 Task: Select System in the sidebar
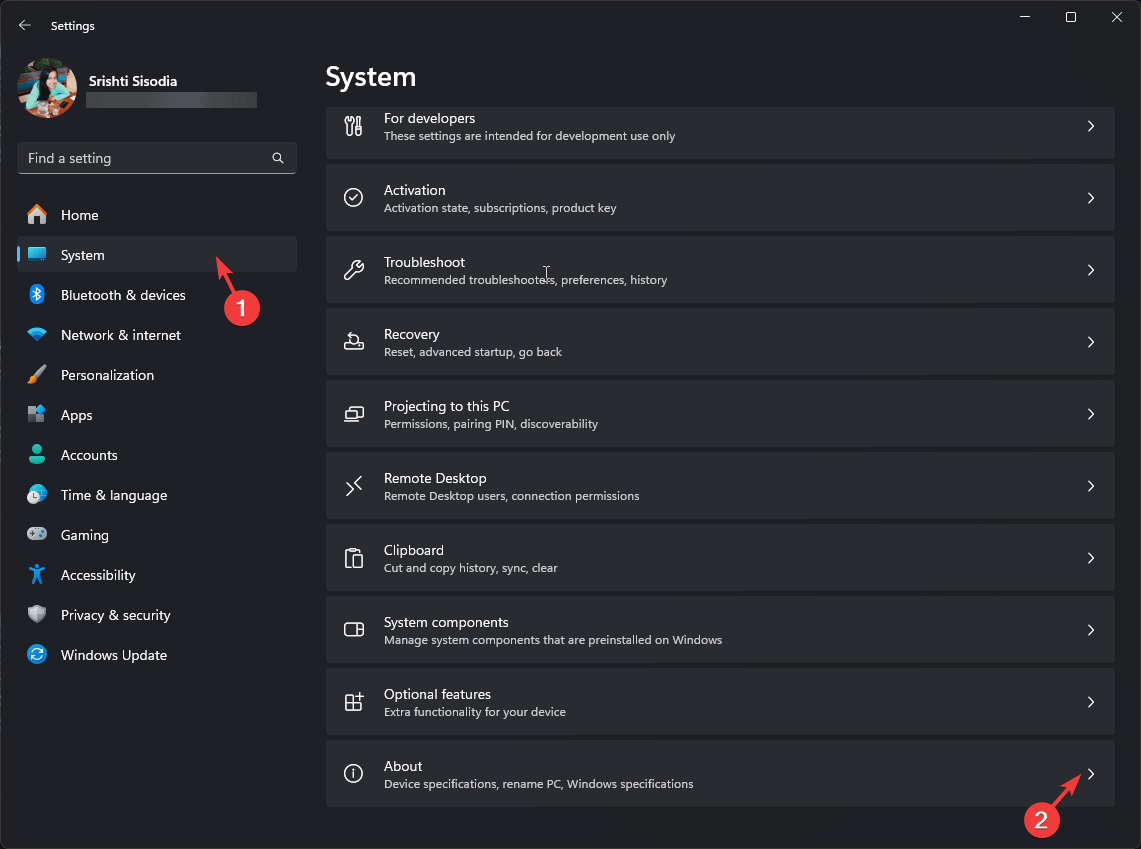tap(156, 255)
